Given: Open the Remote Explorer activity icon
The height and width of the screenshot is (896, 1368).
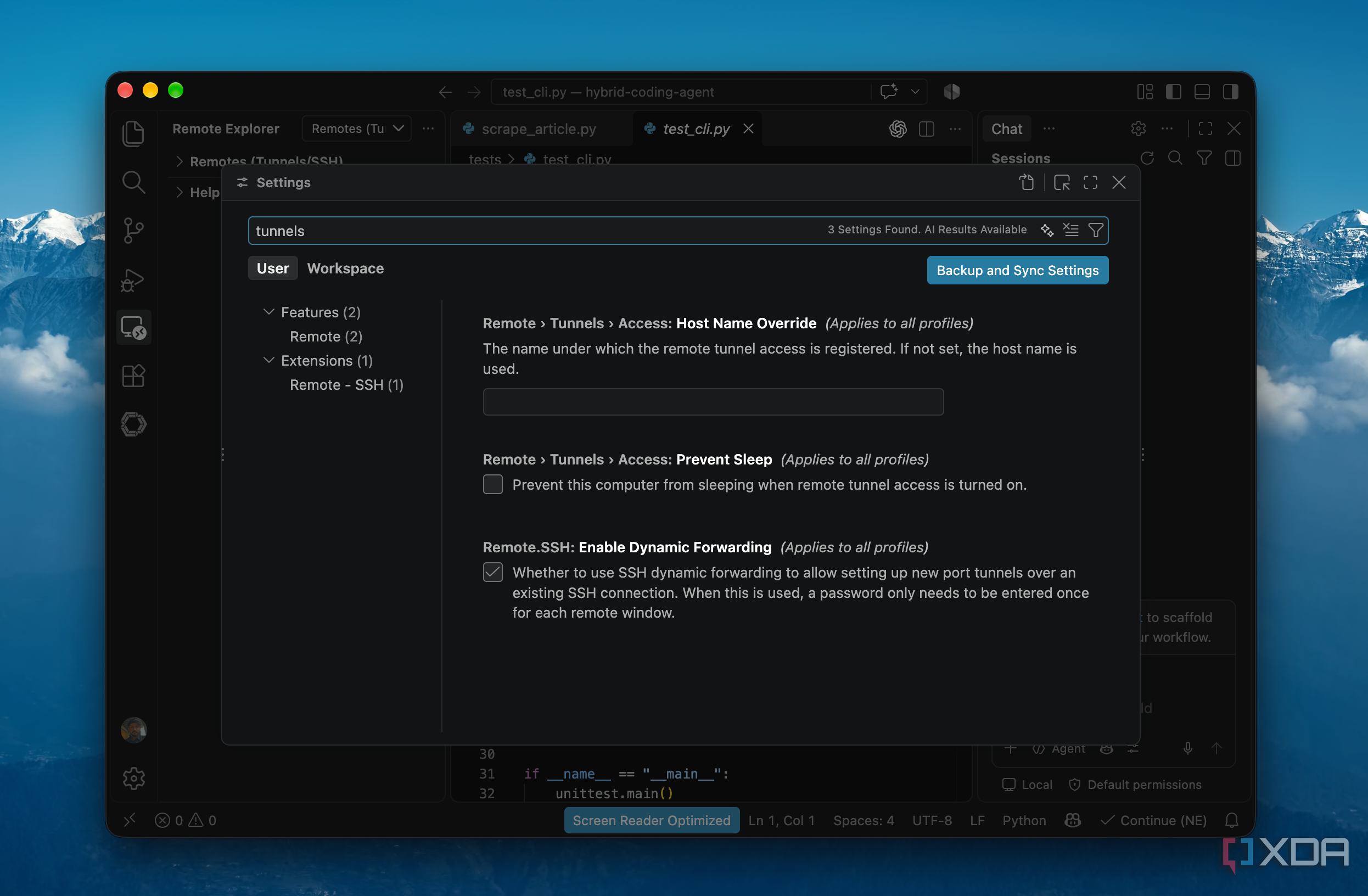Looking at the screenshot, I should [133, 328].
